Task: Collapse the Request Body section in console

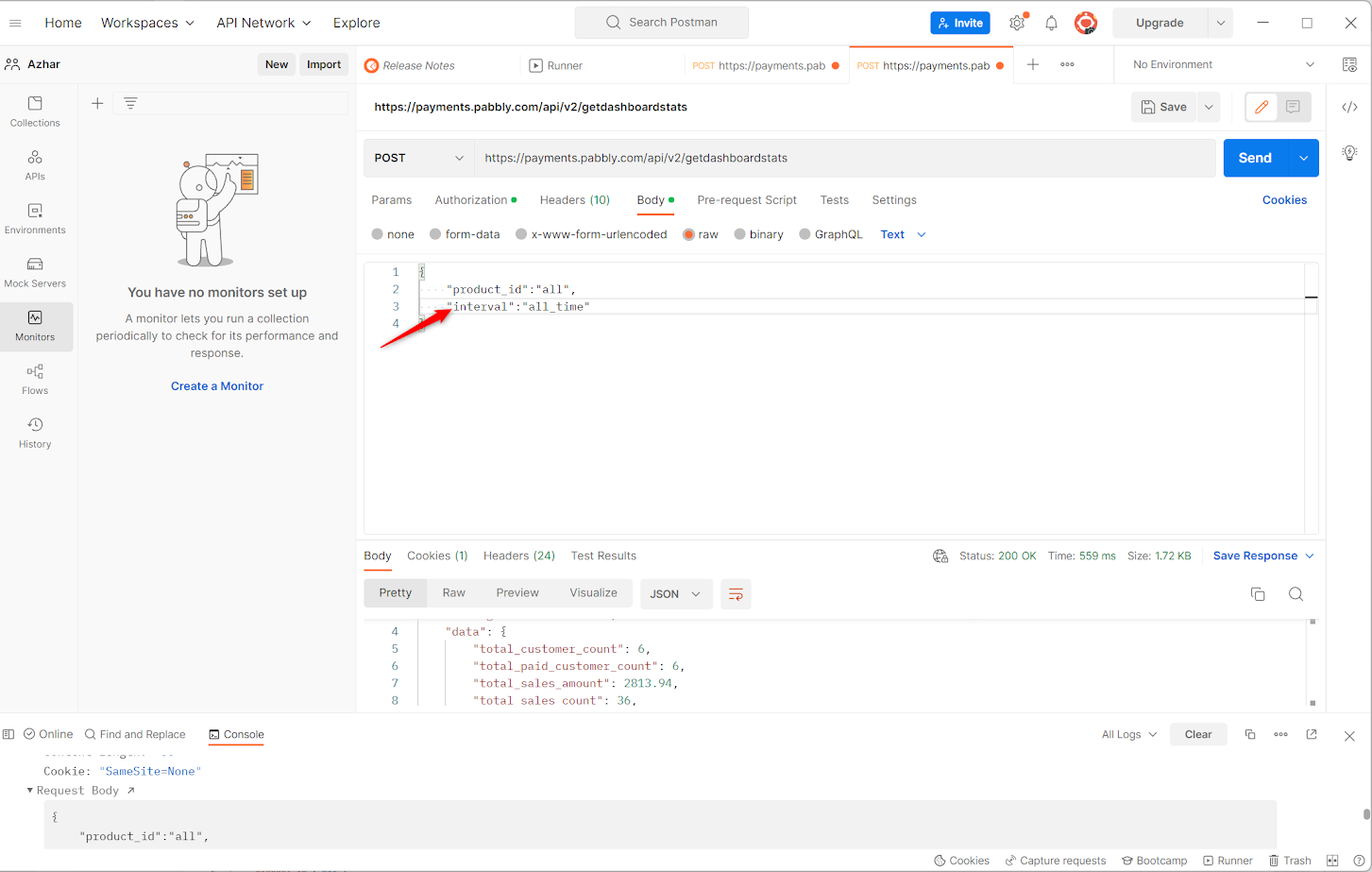Action: pyautogui.click(x=29, y=790)
